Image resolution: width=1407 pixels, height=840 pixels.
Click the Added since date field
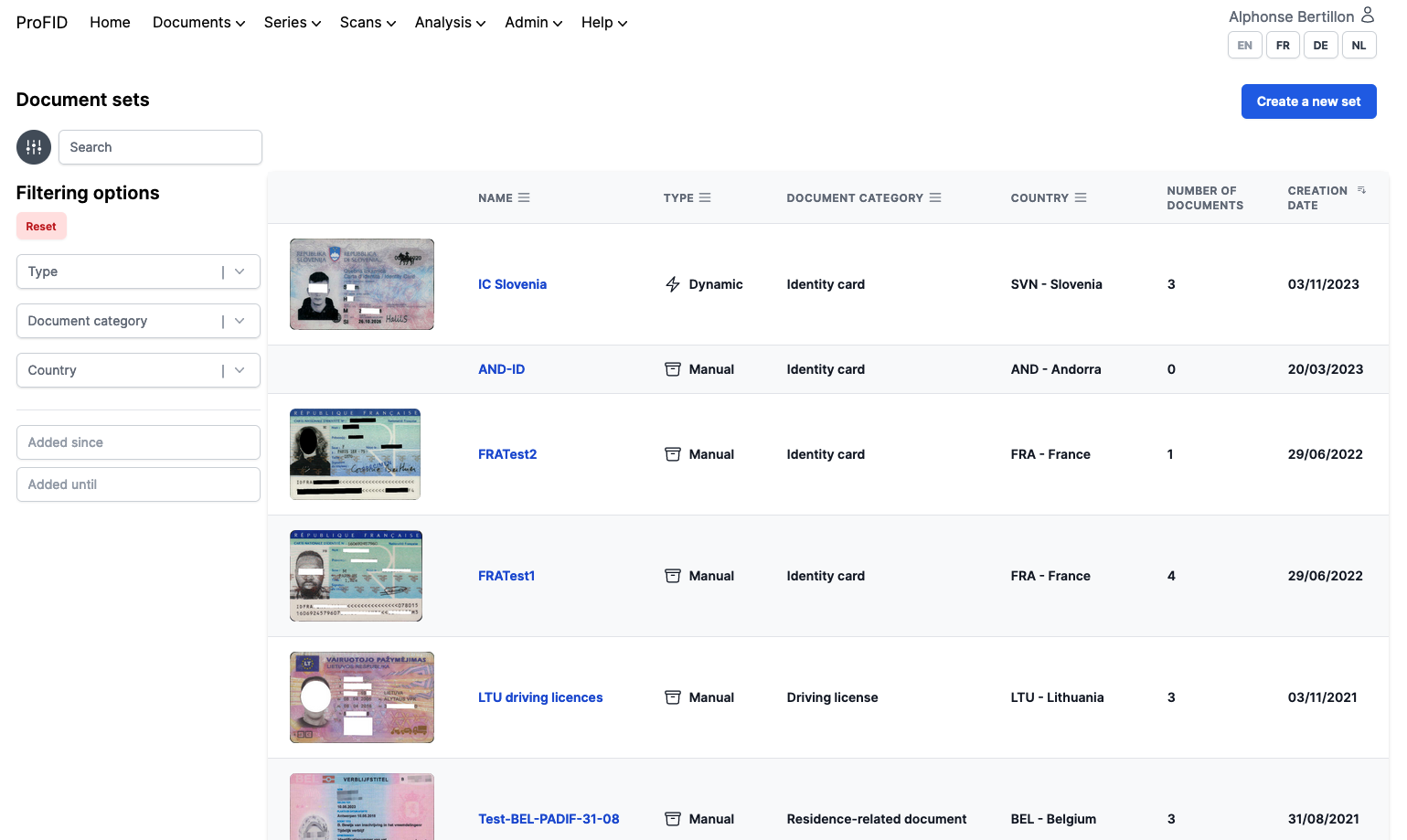pos(138,442)
